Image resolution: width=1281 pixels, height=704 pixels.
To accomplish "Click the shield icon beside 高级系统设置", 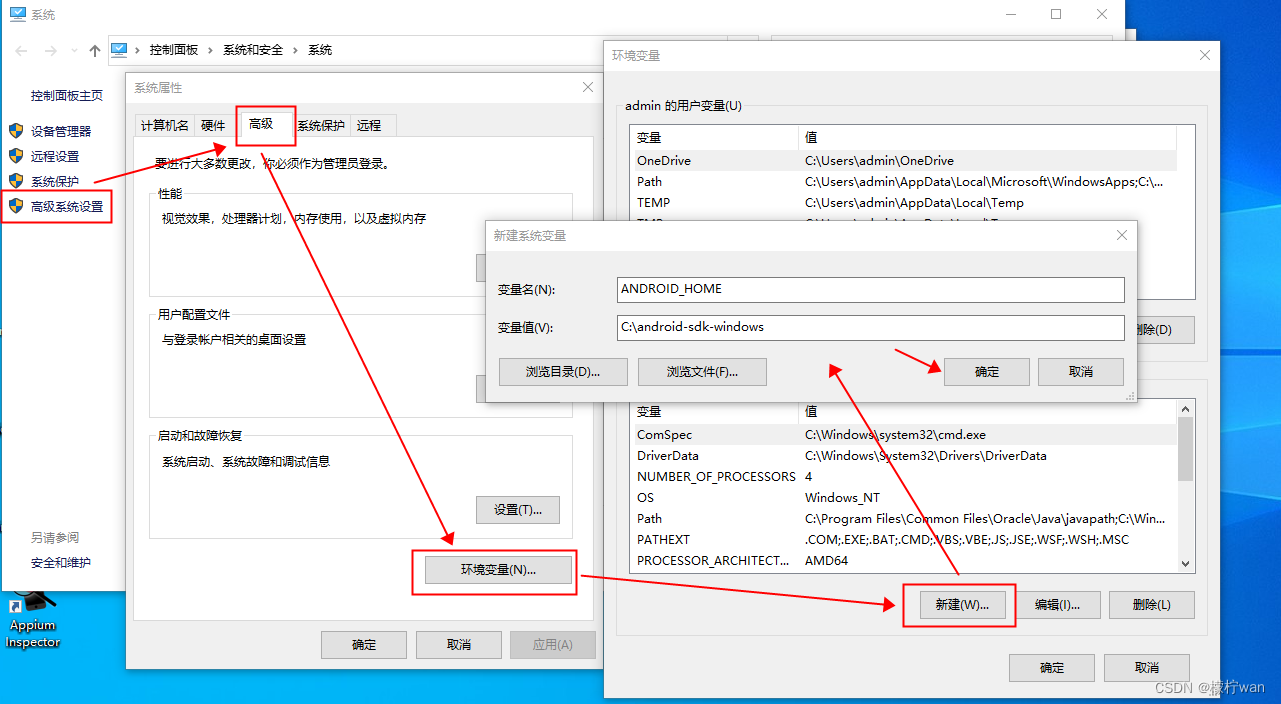I will coord(16,206).
